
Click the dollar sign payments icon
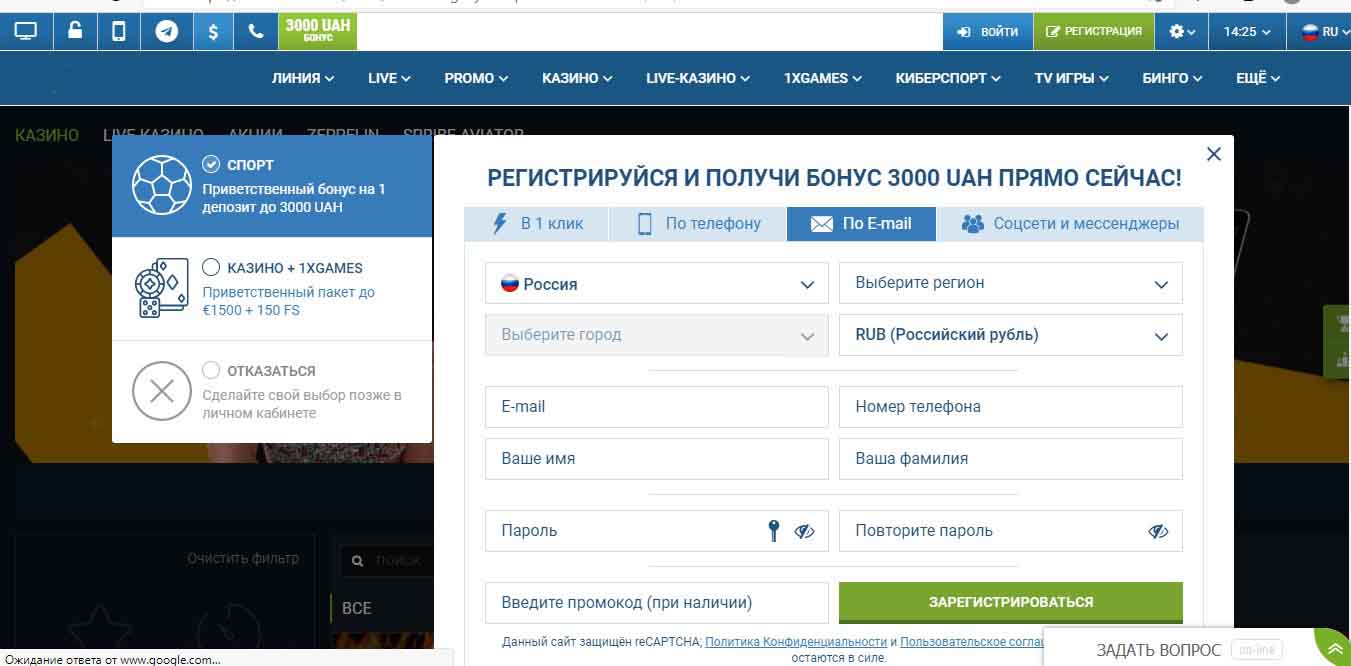click(x=213, y=32)
